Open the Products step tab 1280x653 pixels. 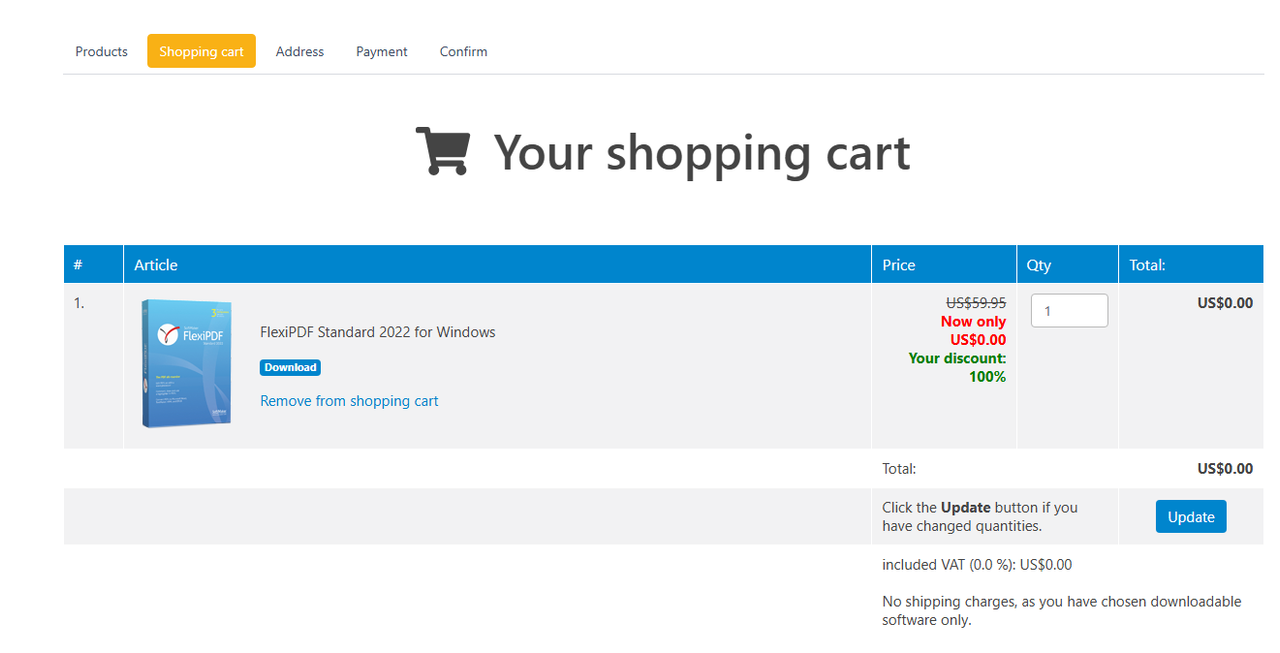101,51
